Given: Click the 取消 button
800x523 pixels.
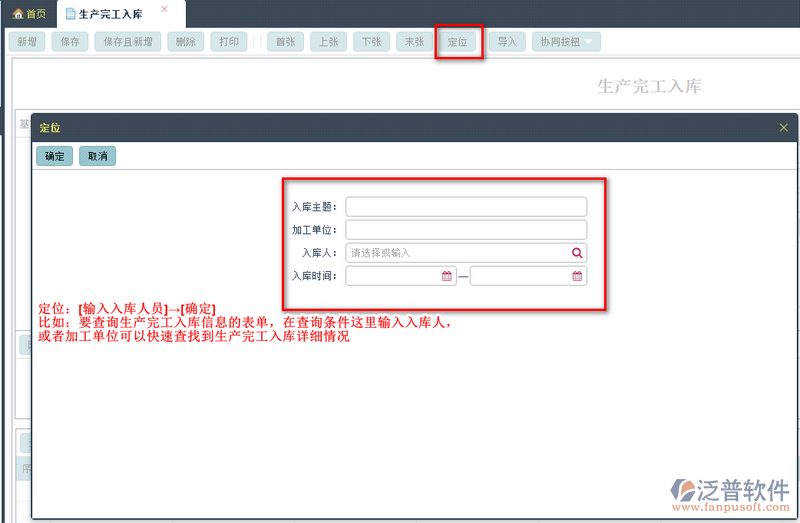Looking at the screenshot, I should [97, 156].
